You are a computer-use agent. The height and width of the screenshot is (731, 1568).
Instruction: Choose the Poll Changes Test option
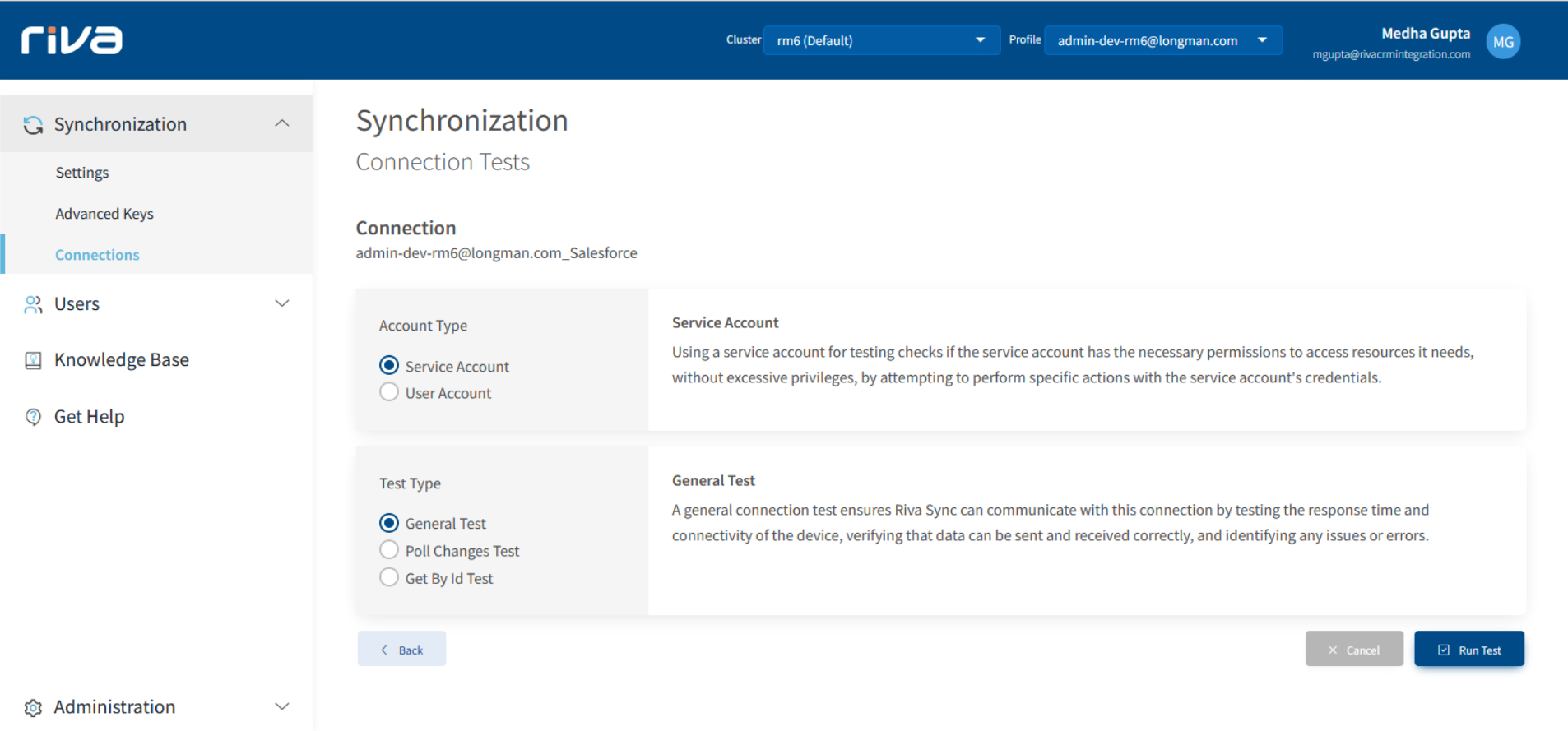pos(389,549)
